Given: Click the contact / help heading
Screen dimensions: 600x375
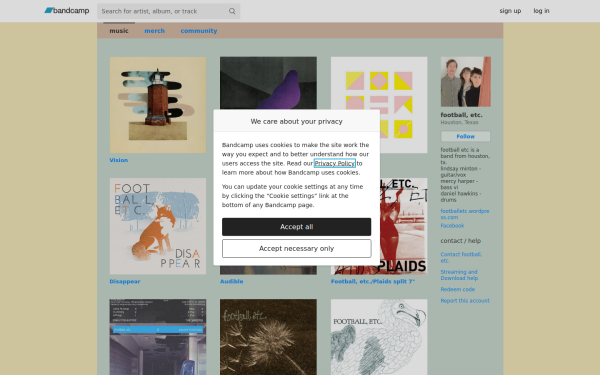Looking at the screenshot, I should pos(460,241).
